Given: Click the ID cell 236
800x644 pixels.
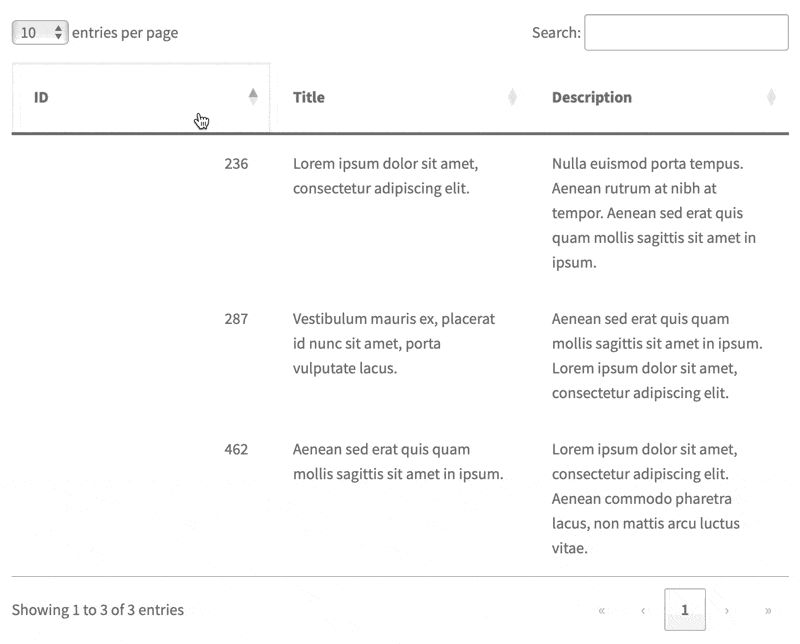Looking at the screenshot, I should pos(236,164).
